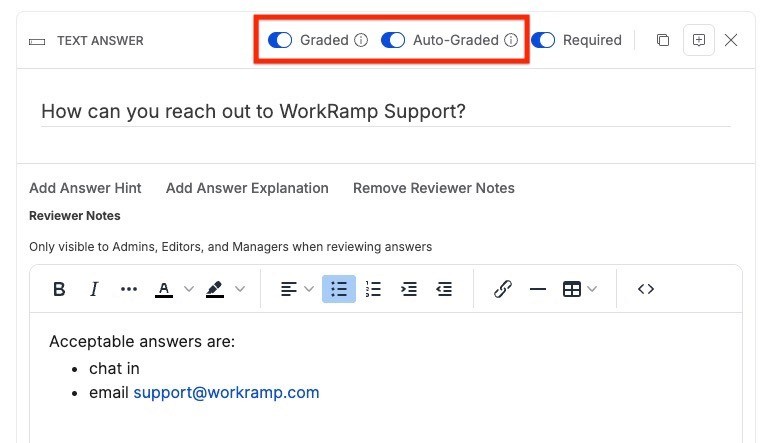Click Add Answer Hint
This screenshot has height=443, width=768.
click(x=85, y=188)
